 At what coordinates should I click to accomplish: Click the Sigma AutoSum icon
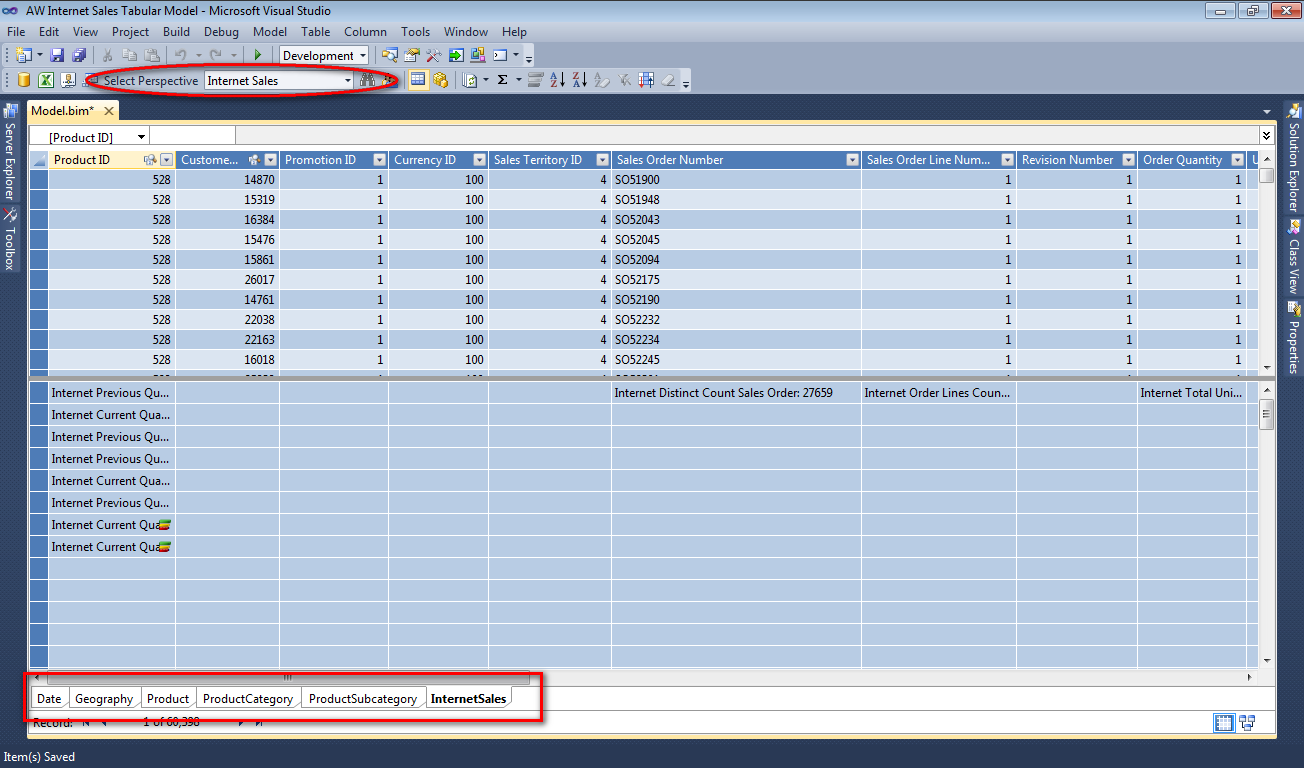click(502, 80)
